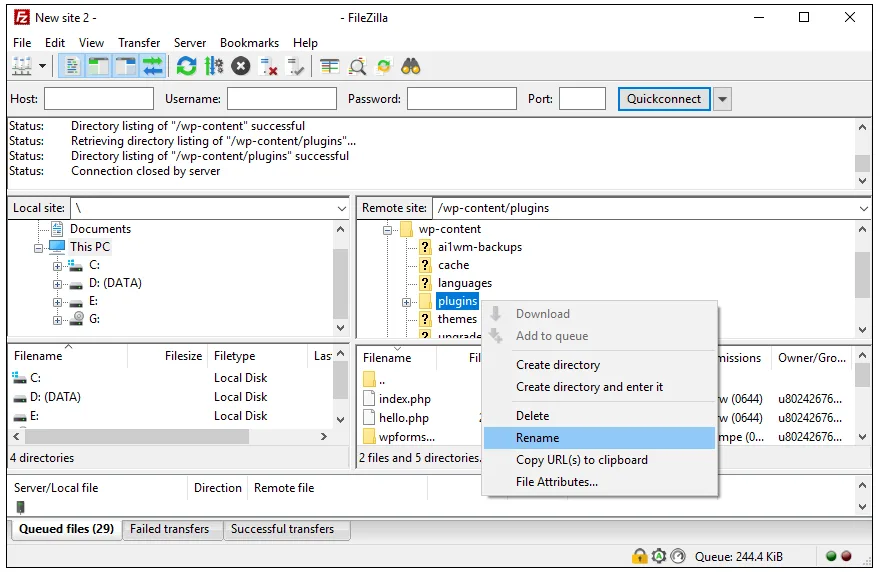Open Quickconnect history dropdown arrow
This screenshot has width=880, height=572.
point(722,99)
